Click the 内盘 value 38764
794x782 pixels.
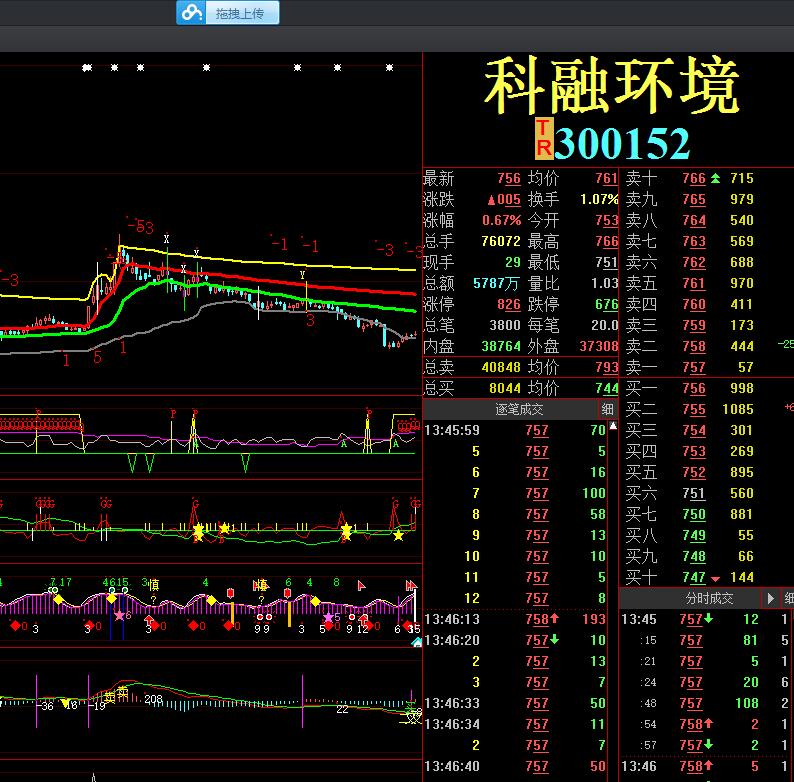point(501,346)
